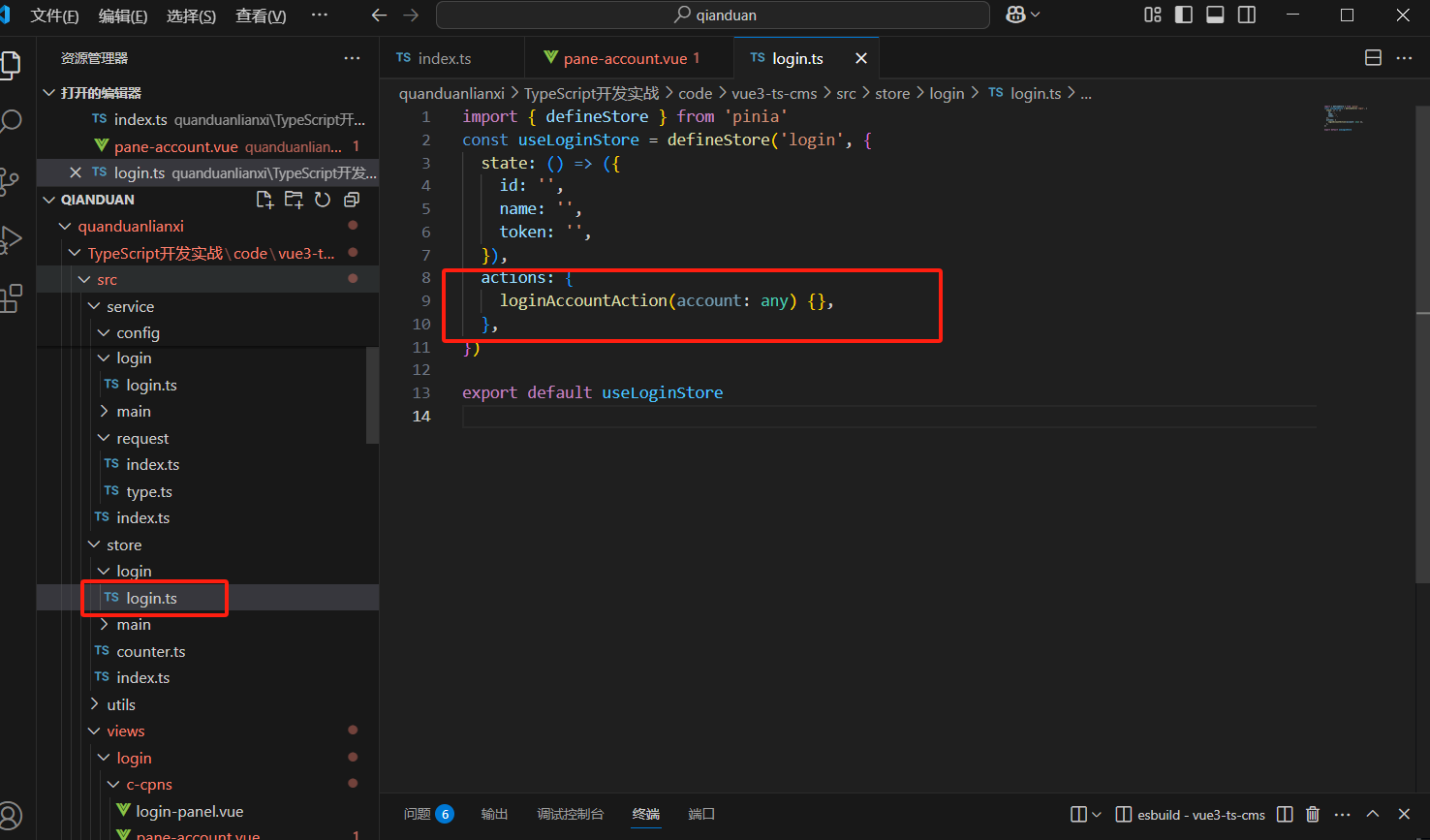1430x840 pixels.
Task: Go back using the navigation arrow
Action: coord(380,16)
